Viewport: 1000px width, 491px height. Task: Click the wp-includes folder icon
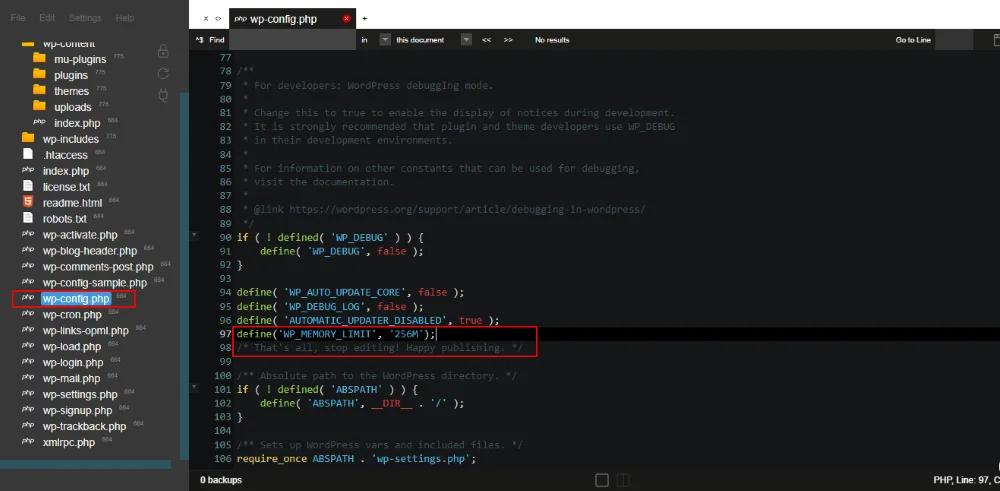[x=28, y=138]
